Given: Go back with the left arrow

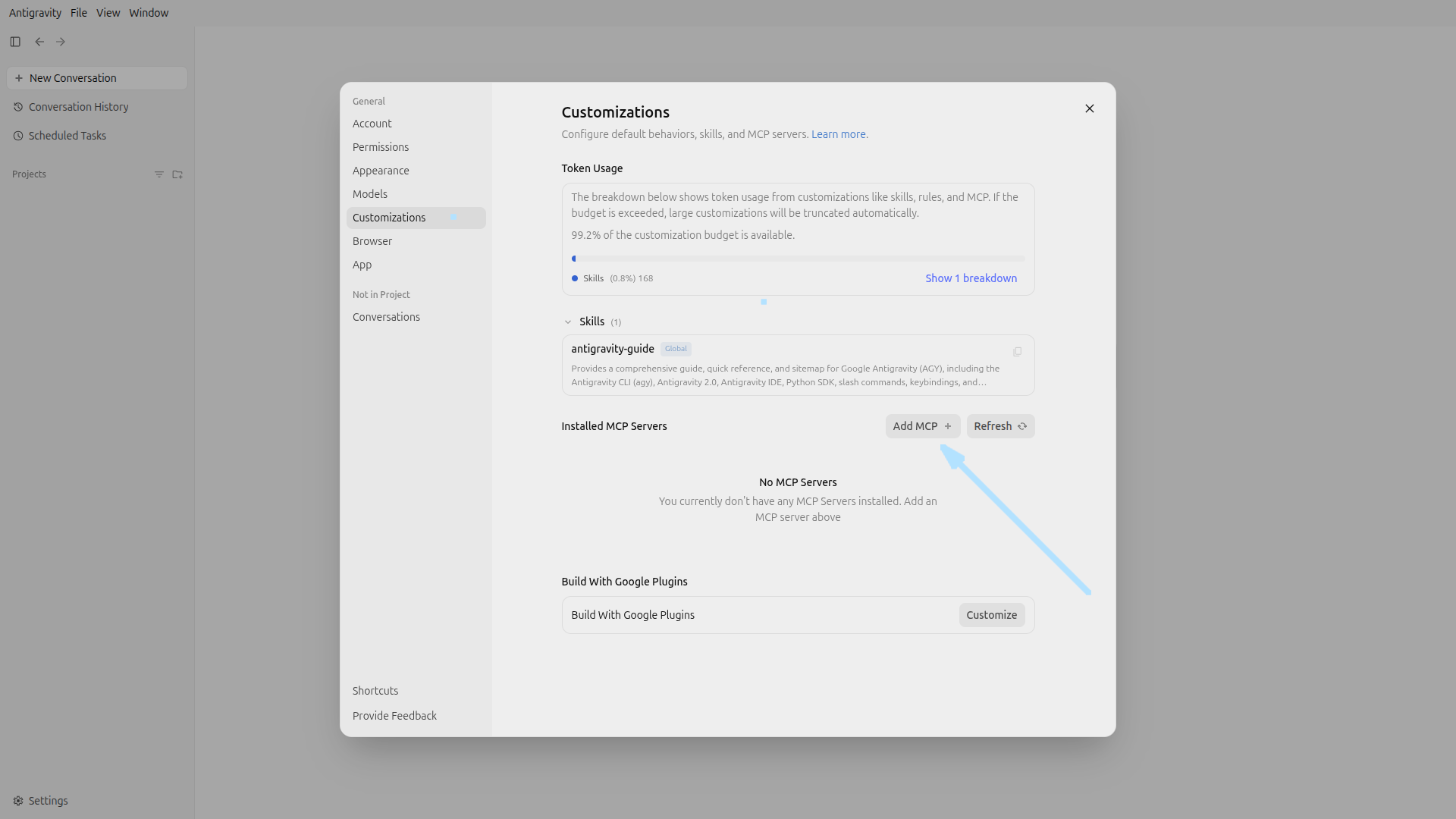Looking at the screenshot, I should (39, 42).
